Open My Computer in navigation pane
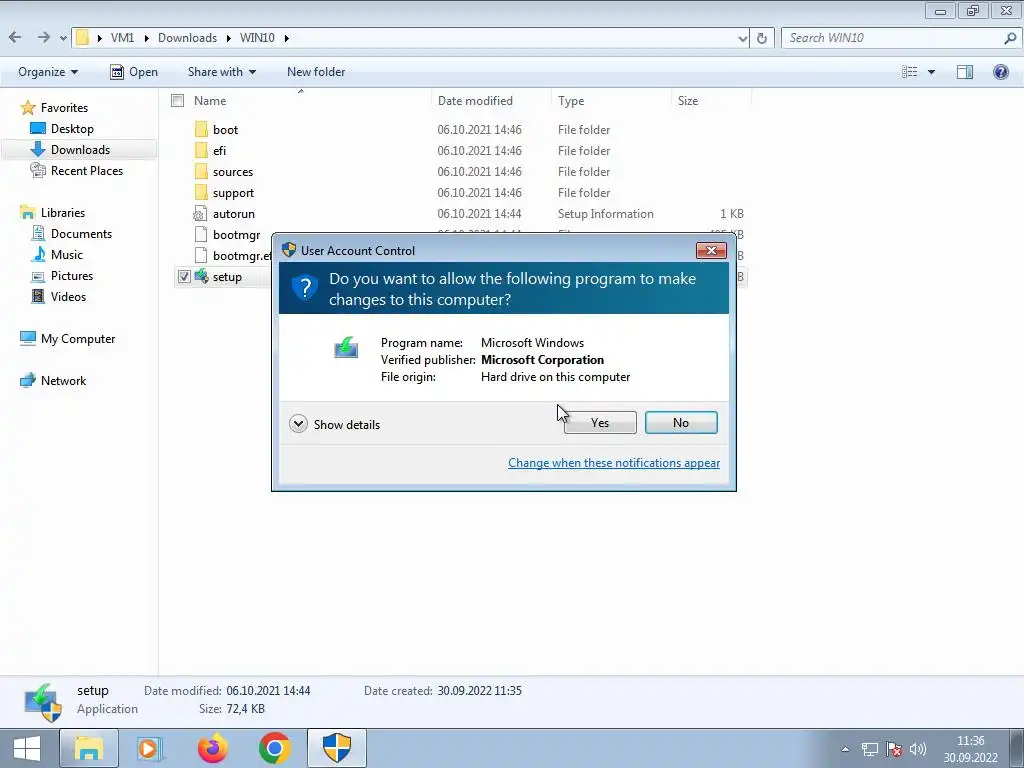The width and height of the screenshot is (1024, 768). [78, 338]
